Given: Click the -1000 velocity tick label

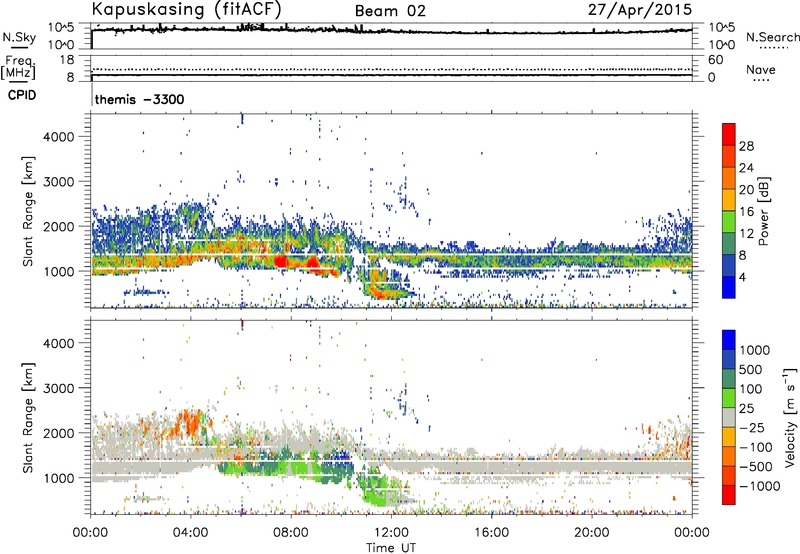Looking at the screenshot, I should [x=759, y=486].
